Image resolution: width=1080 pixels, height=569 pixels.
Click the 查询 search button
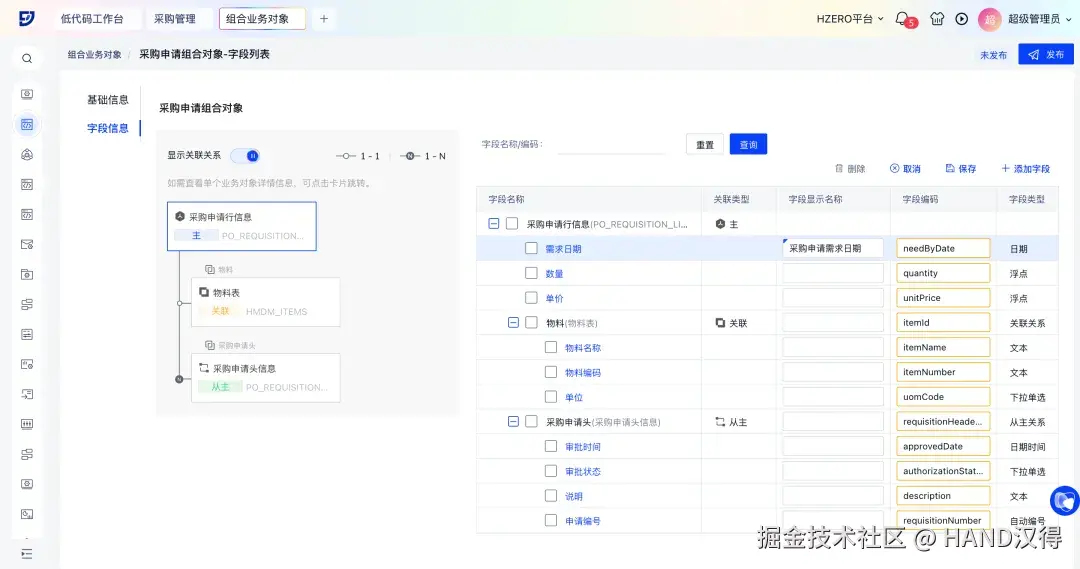click(x=748, y=145)
